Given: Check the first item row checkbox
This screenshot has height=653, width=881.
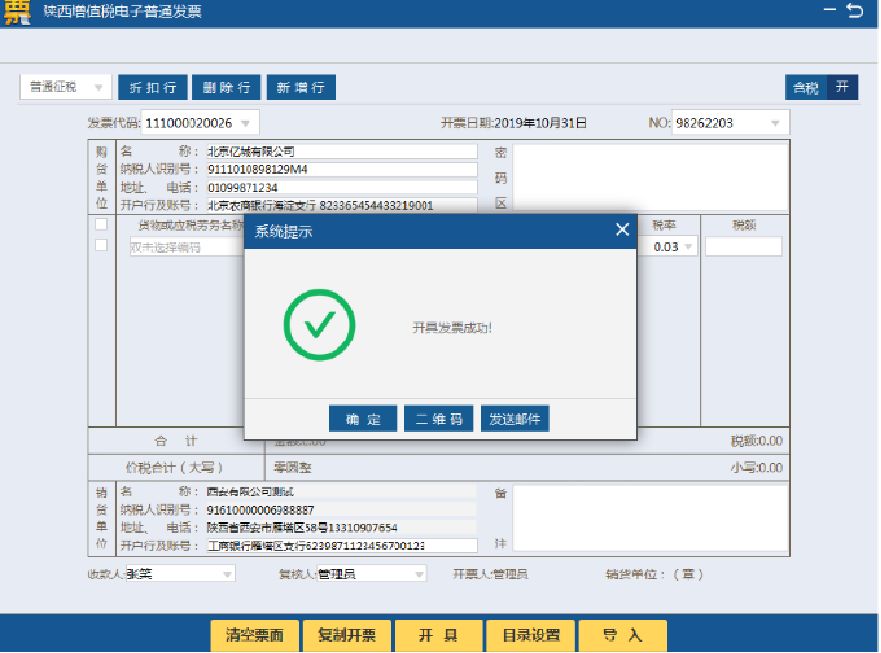Looking at the screenshot, I should click(x=101, y=246).
